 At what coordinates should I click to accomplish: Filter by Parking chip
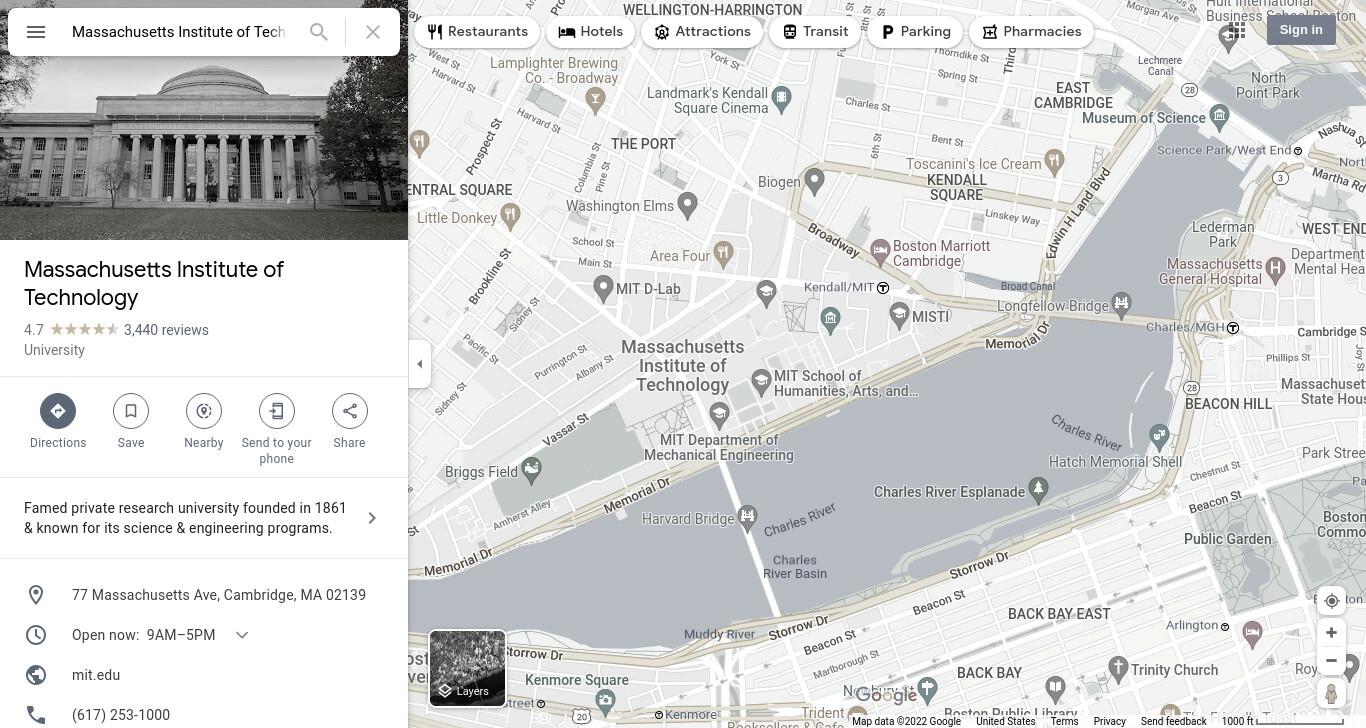pos(915,32)
